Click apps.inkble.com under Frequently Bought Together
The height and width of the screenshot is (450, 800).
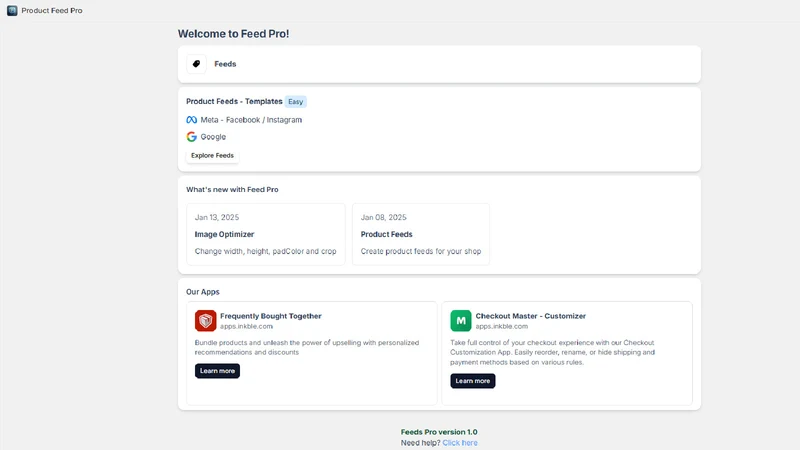(x=246, y=327)
